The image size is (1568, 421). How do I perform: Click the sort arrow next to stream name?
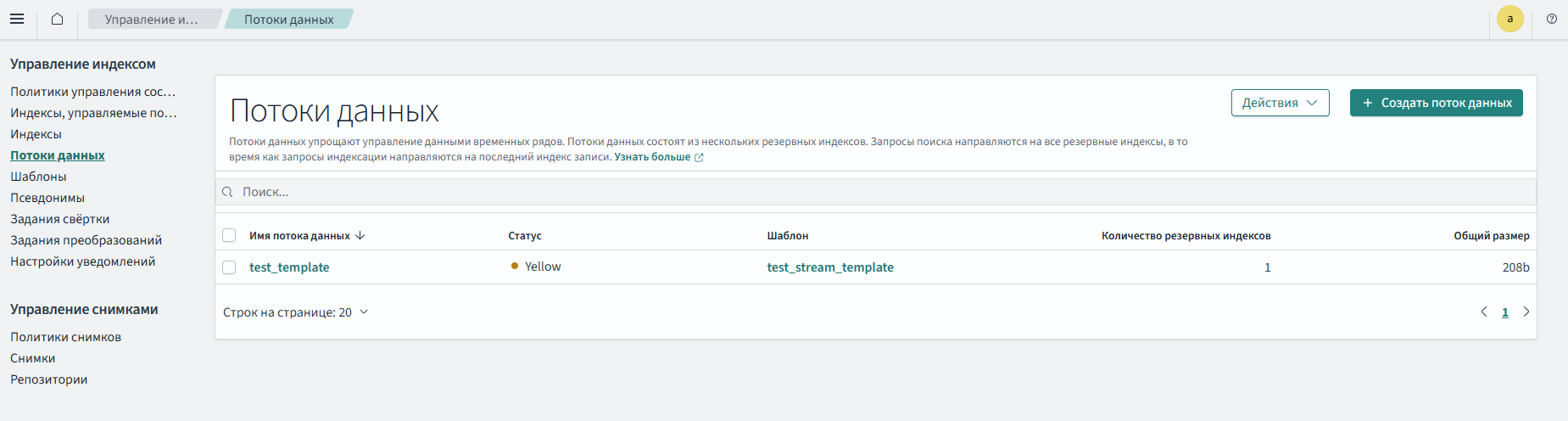[x=360, y=235]
